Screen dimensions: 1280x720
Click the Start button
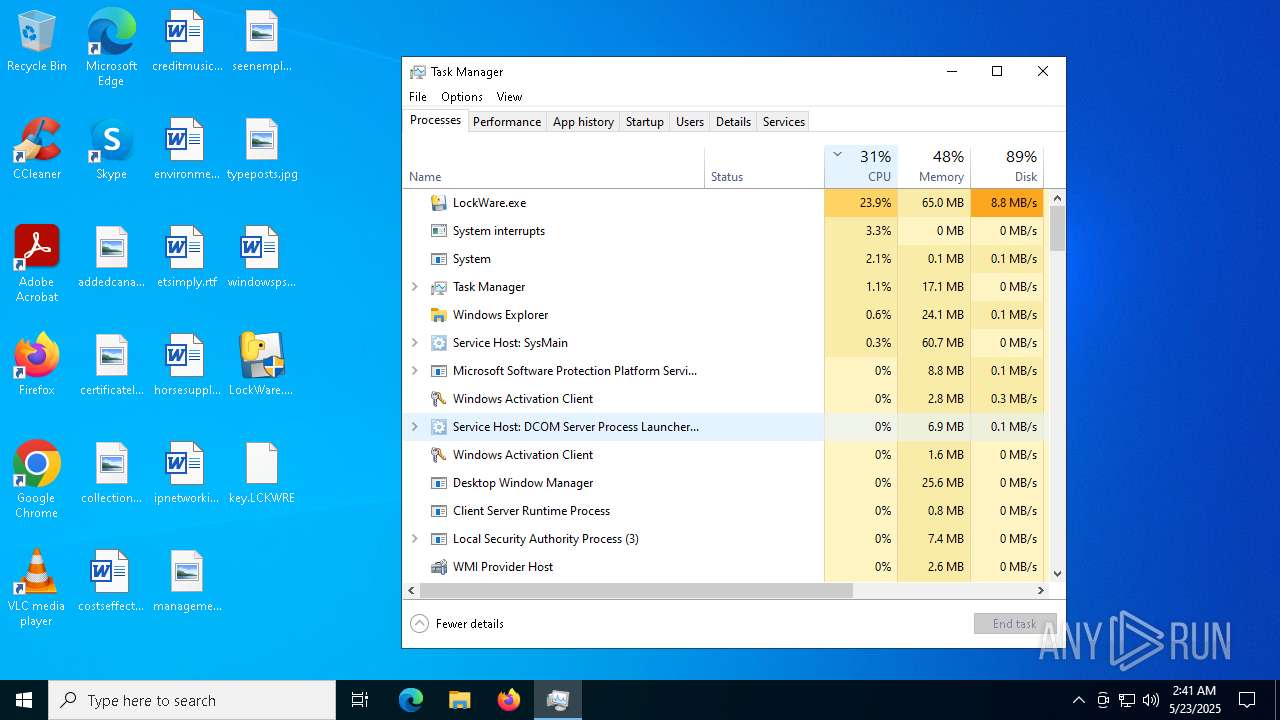24,700
